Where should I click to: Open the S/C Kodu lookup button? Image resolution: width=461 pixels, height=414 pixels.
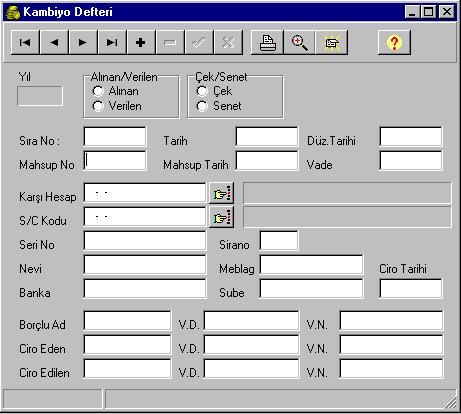(x=221, y=217)
